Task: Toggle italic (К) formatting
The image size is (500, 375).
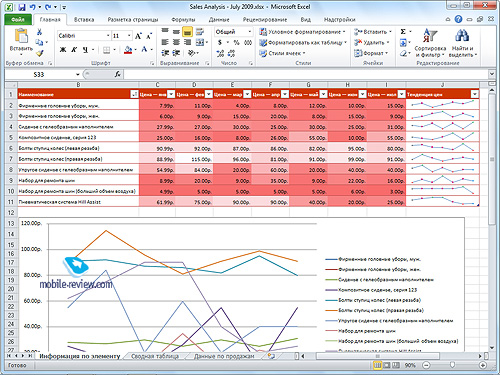Action: pyautogui.click(x=74, y=50)
